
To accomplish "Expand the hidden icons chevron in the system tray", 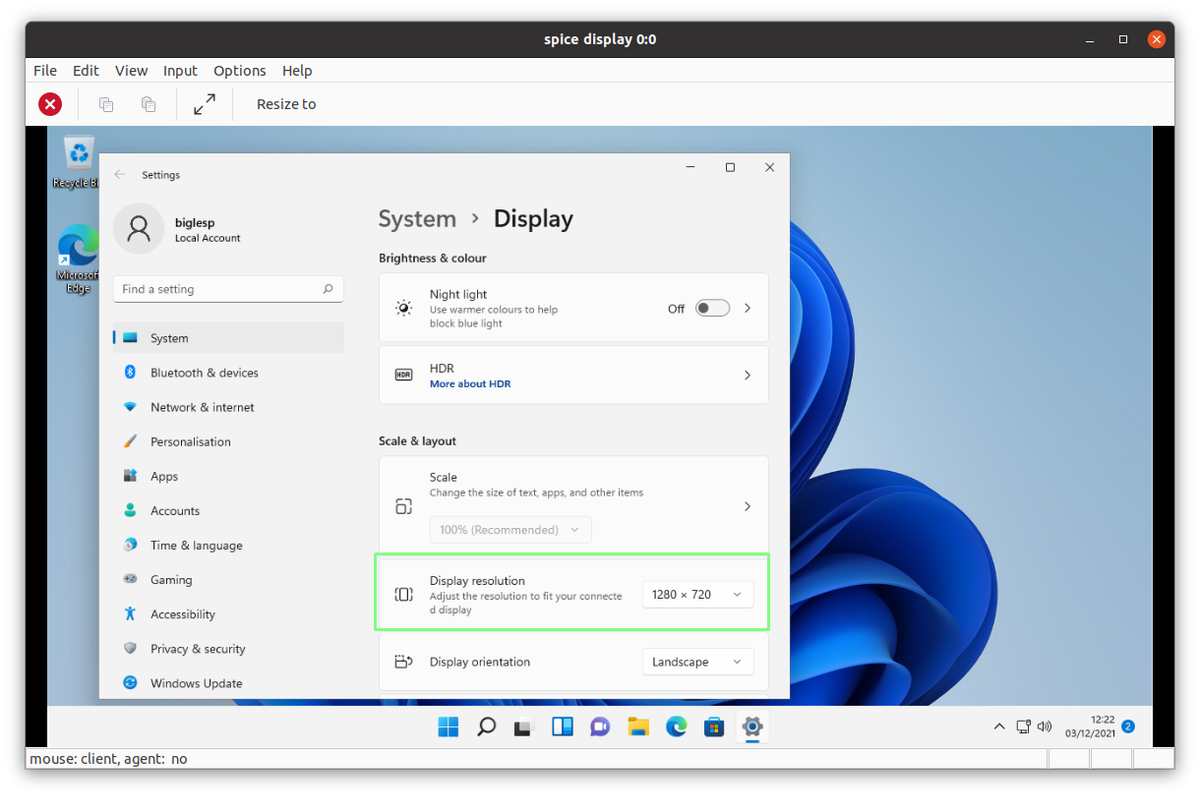I will pyautogui.click(x=999, y=727).
